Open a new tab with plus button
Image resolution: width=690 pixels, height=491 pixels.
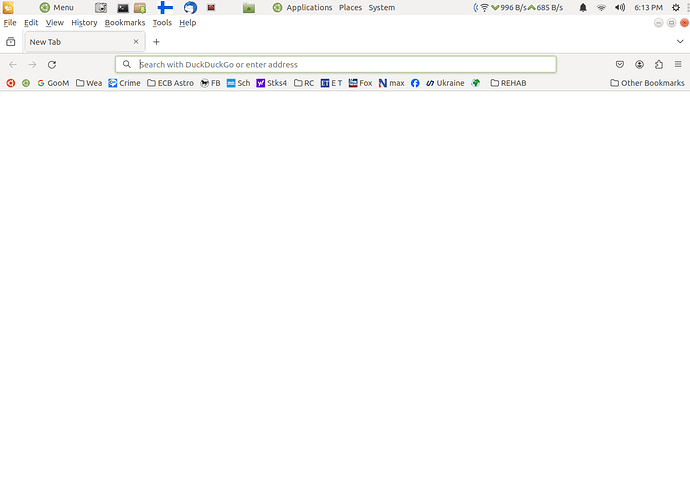point(156,42)
